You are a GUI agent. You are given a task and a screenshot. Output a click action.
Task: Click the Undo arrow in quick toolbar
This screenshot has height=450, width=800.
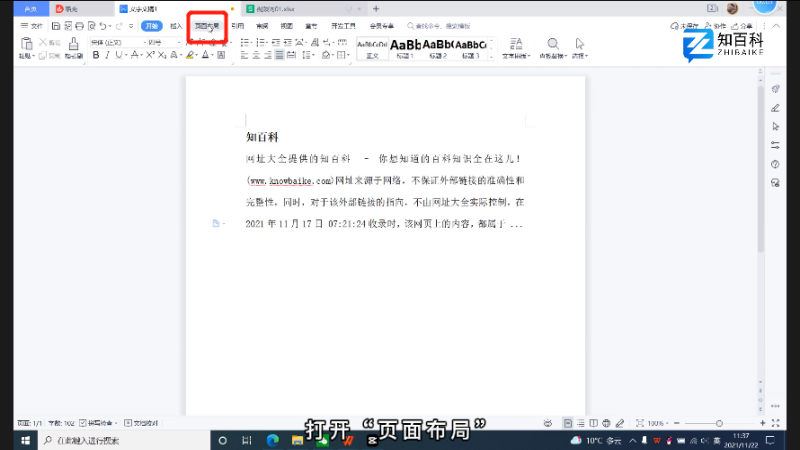click(x=104, y=26)
